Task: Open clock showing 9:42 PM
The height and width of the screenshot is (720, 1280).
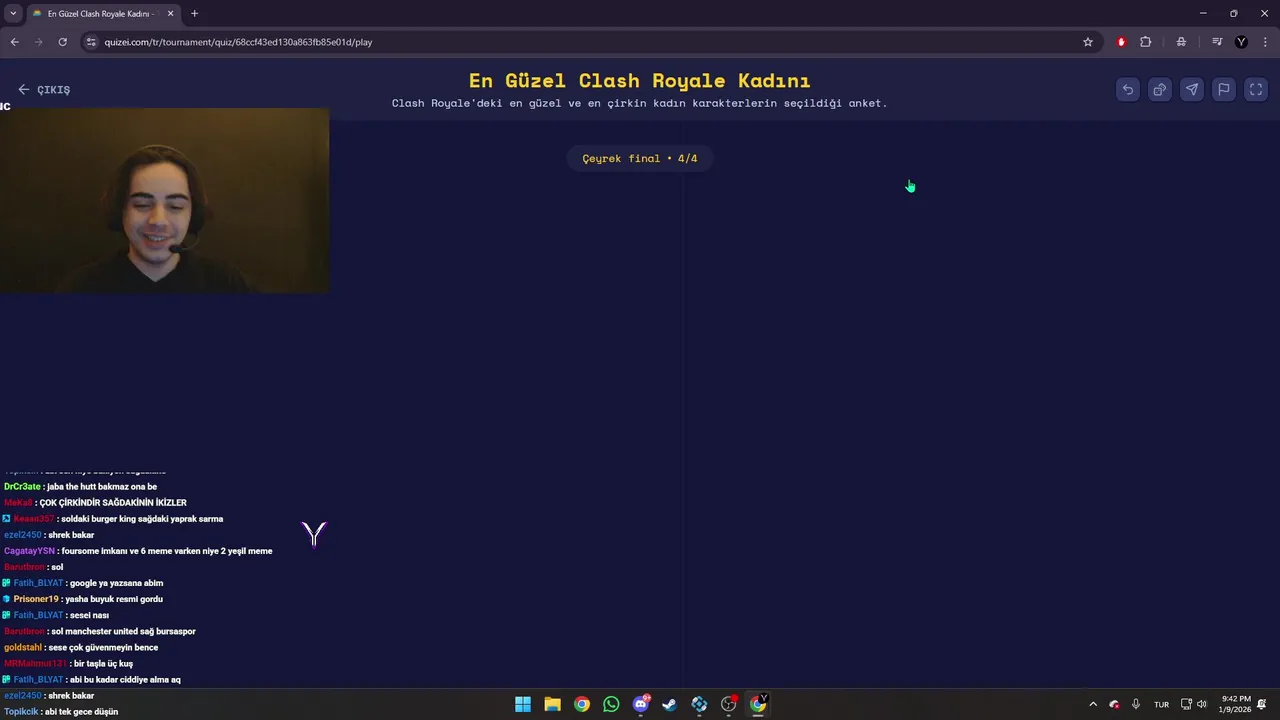Action: point(1236,704)
